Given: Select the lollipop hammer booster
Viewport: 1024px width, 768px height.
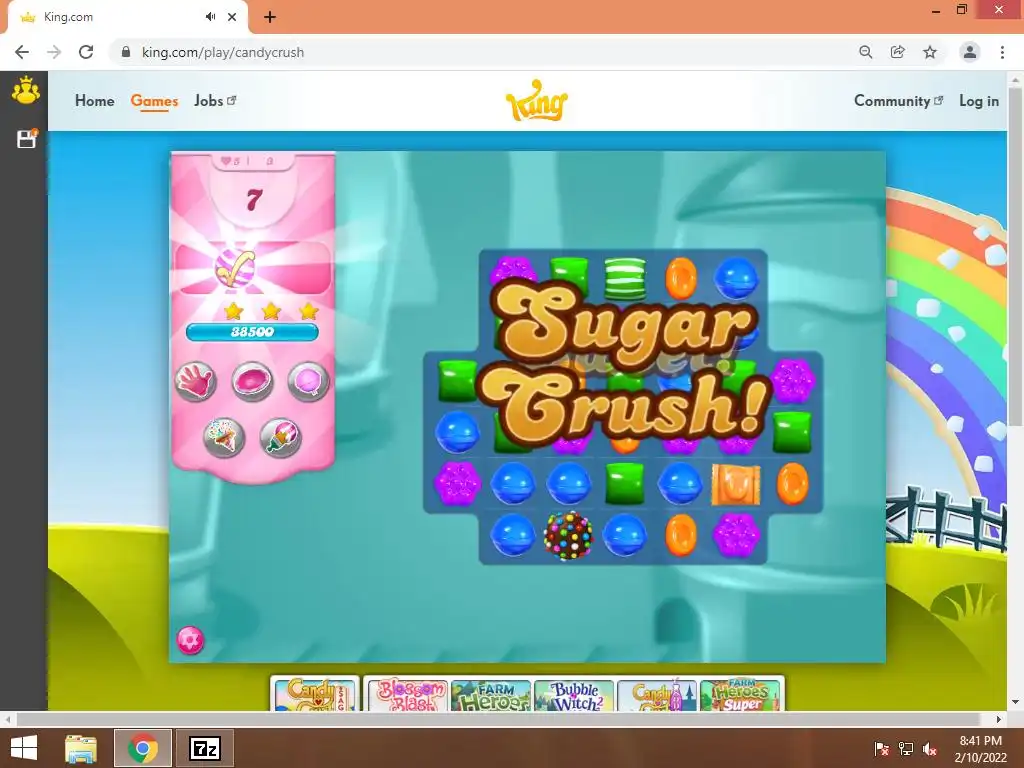Looking at the screenshot, I should pyautogui.click(x=308, y=381).
